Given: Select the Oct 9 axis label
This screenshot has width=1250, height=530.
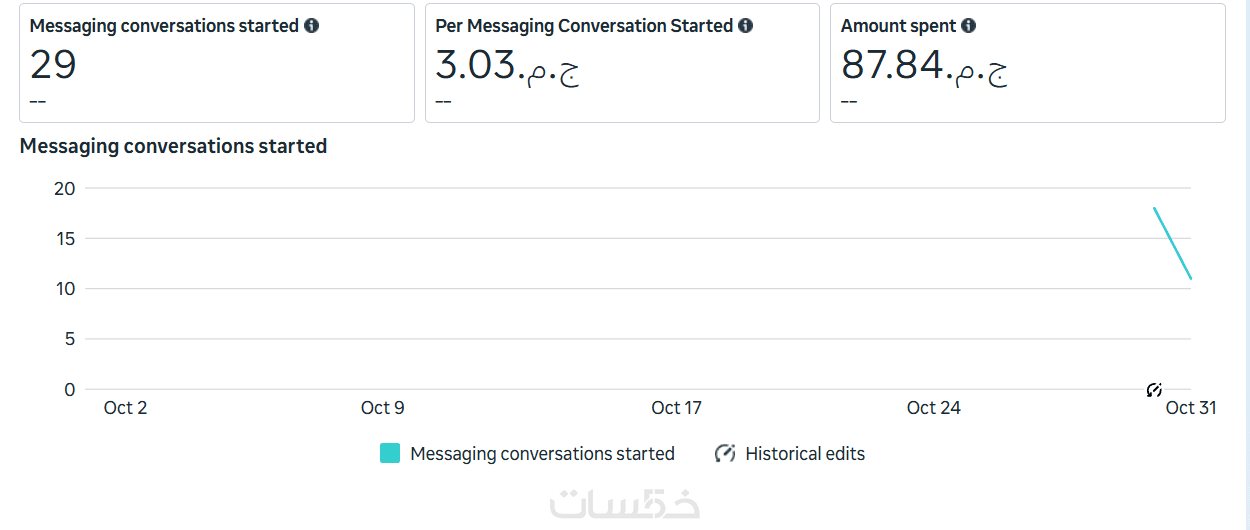Looking at the screenshot, I should point(382,408).
